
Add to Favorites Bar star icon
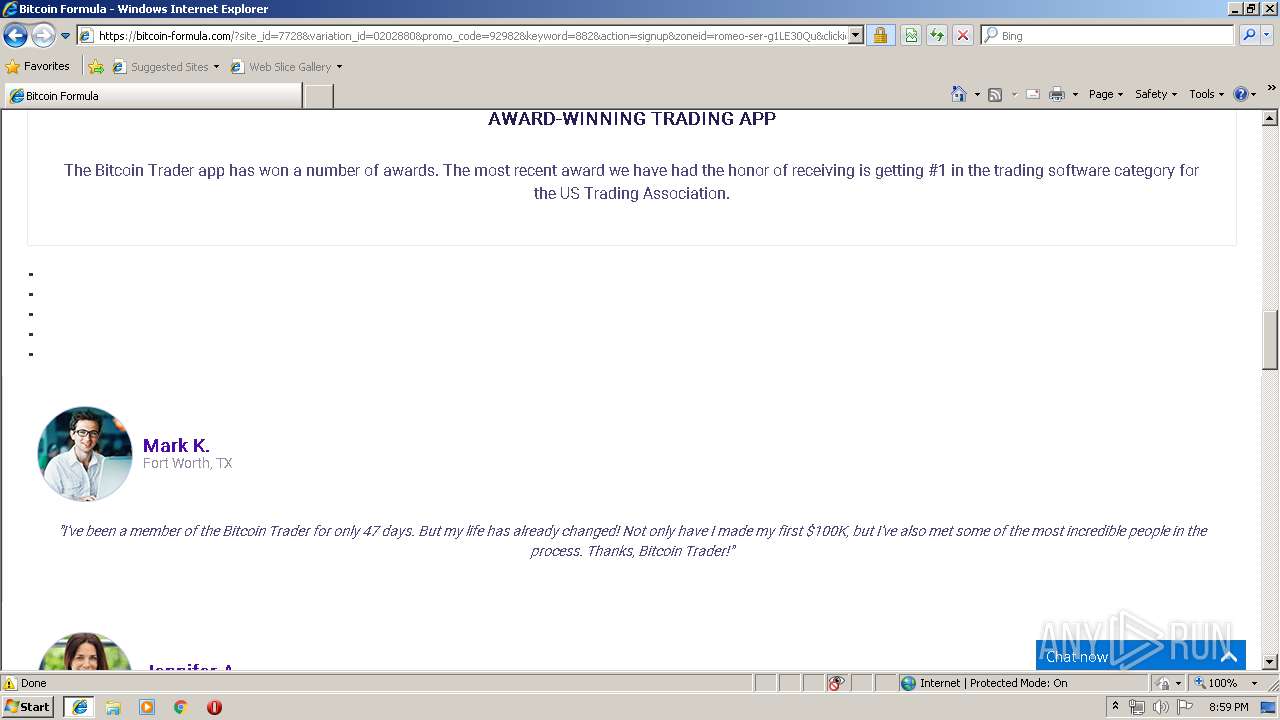click(96, 67)
